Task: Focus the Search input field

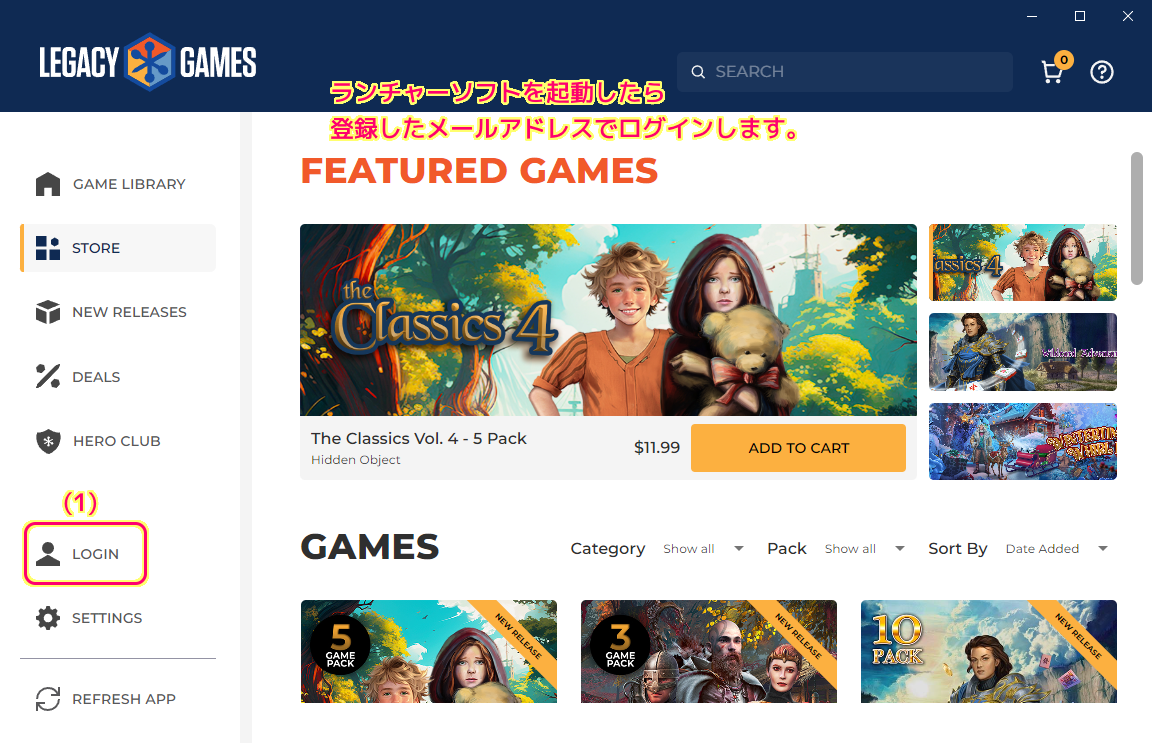Action: 844,72
